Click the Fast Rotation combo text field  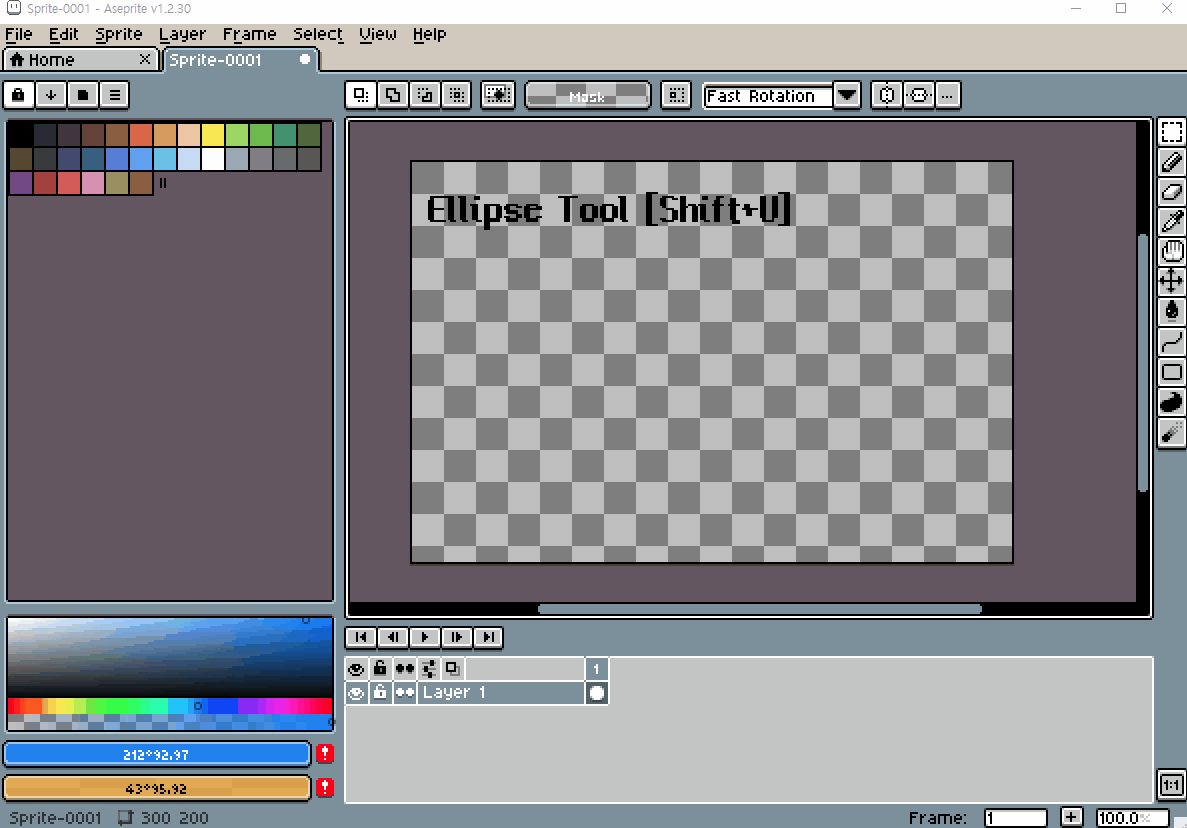(768, 96)
